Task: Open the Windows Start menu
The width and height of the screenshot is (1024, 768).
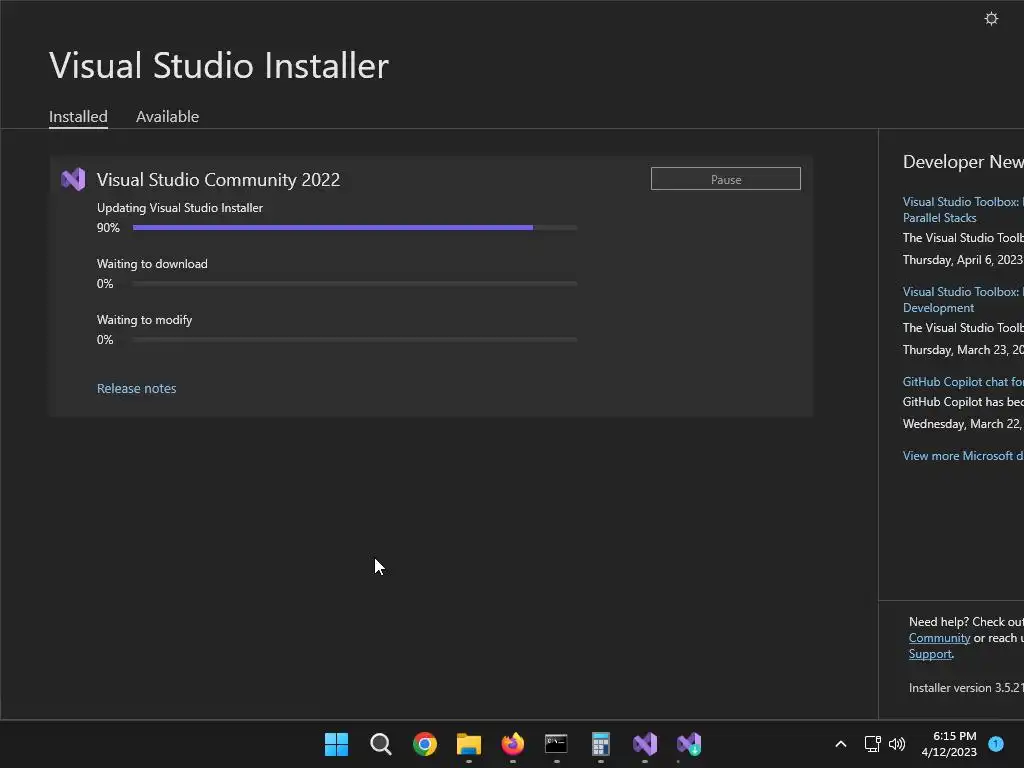Action: coord(336,744)
